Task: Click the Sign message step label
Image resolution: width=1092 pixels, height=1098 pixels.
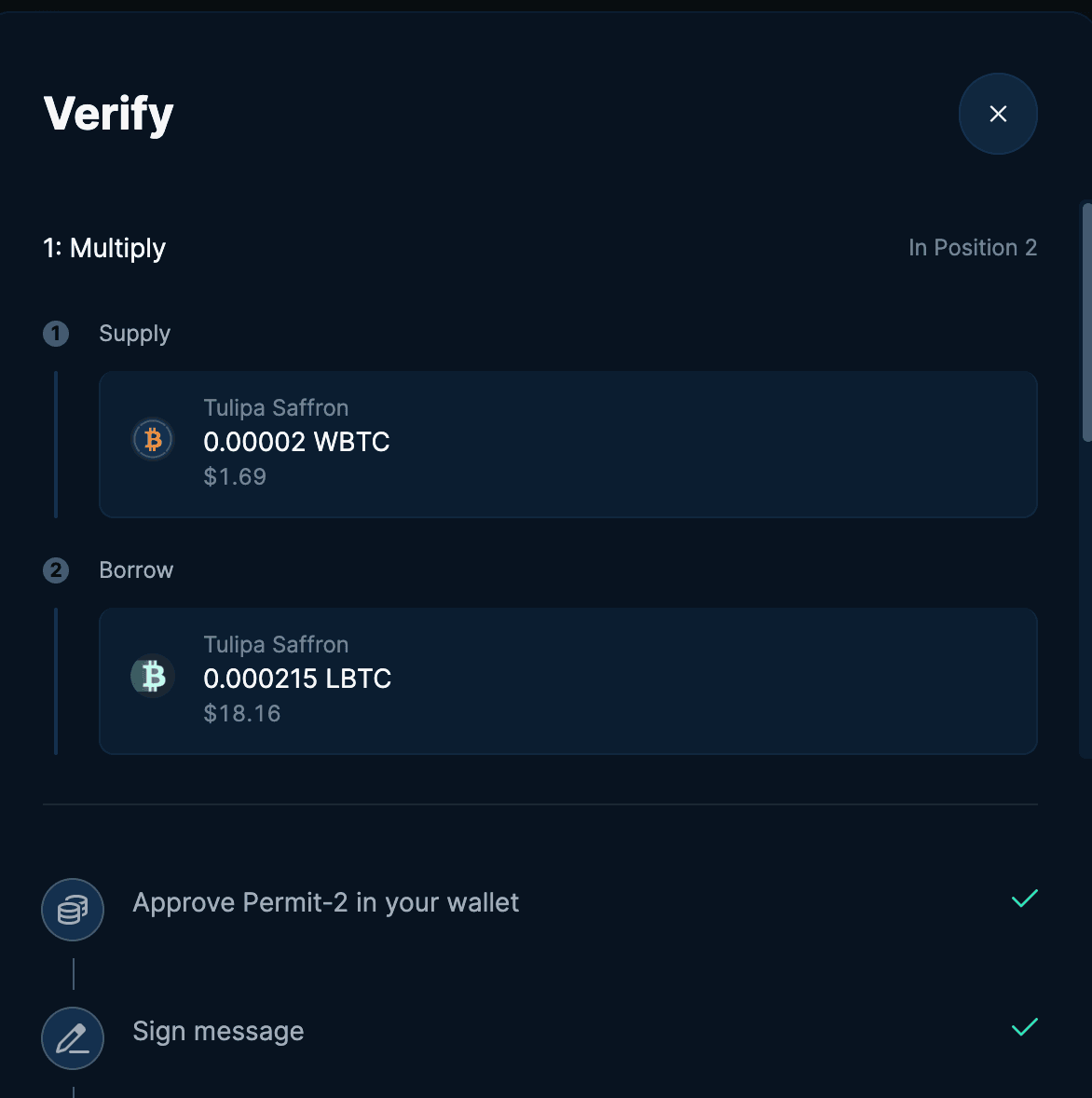Action: point(218,1031)
